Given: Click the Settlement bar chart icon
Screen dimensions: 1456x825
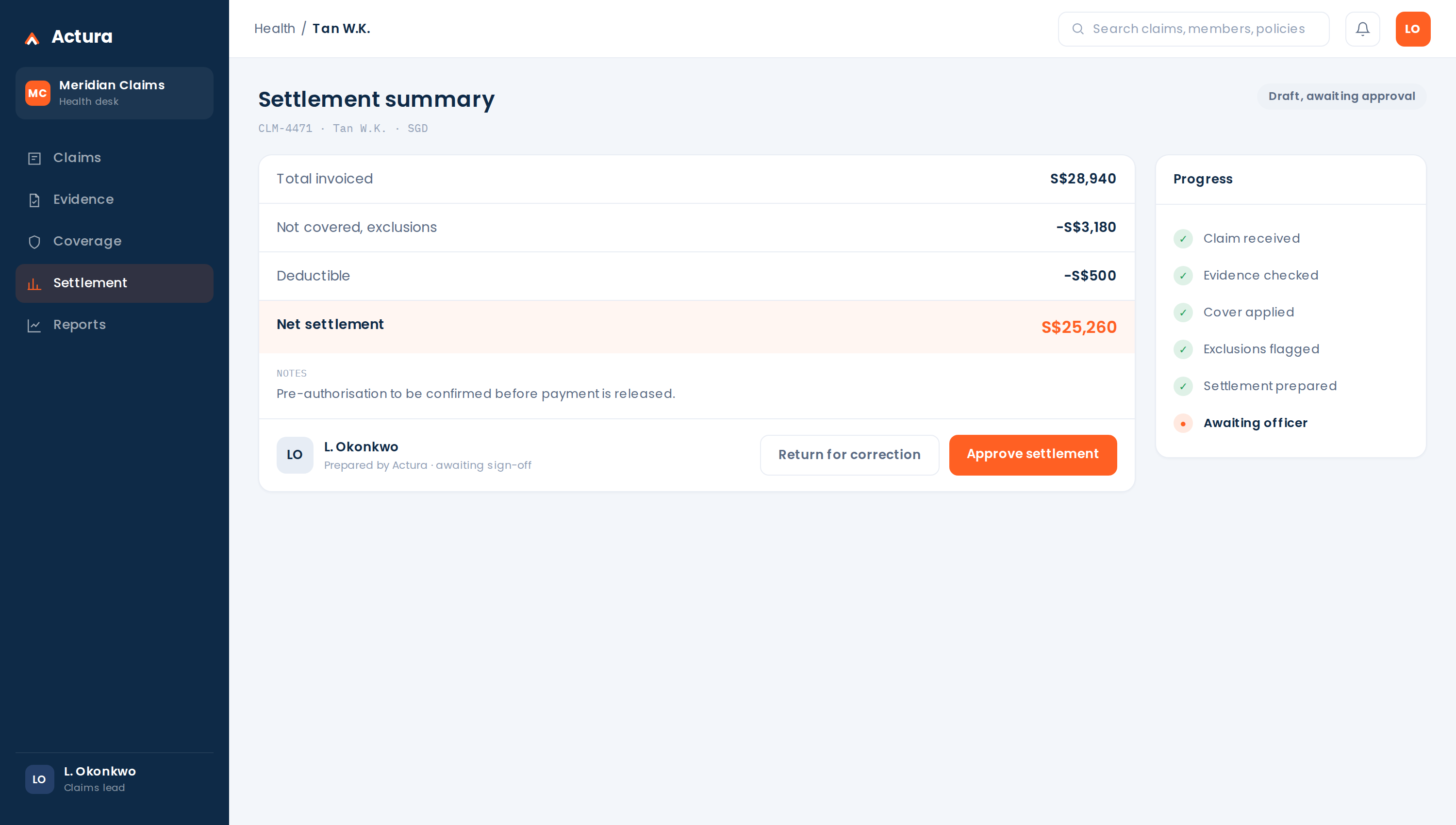Looking at the screenshot, I should [34, 283].
